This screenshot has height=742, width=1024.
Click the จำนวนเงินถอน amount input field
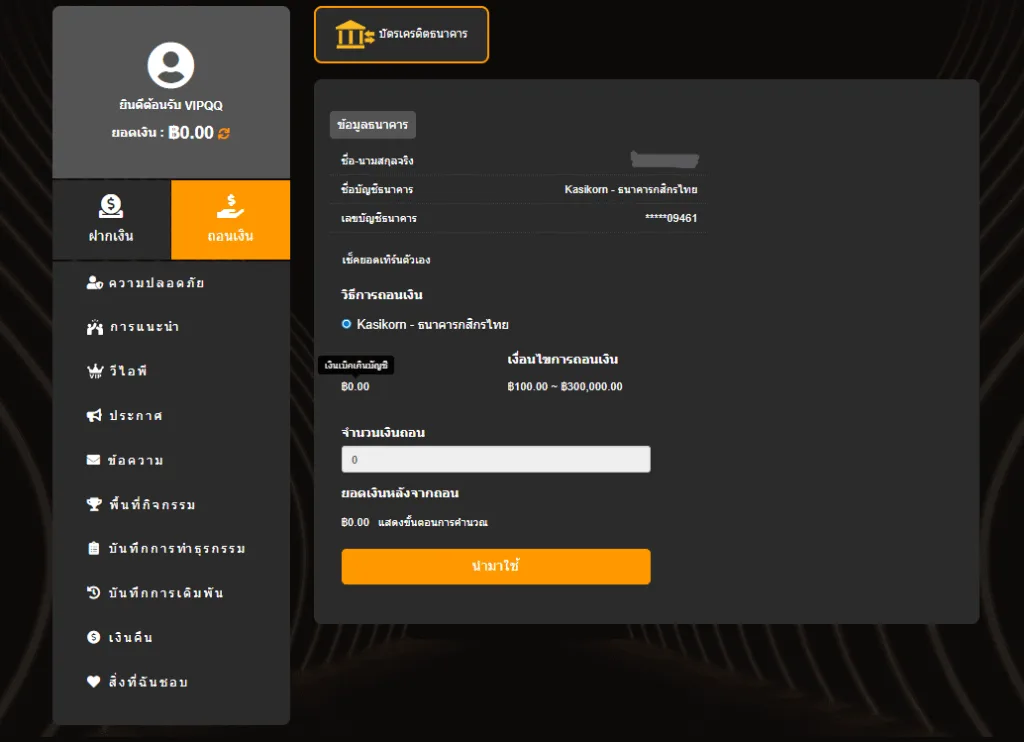(x=496, y=459)
